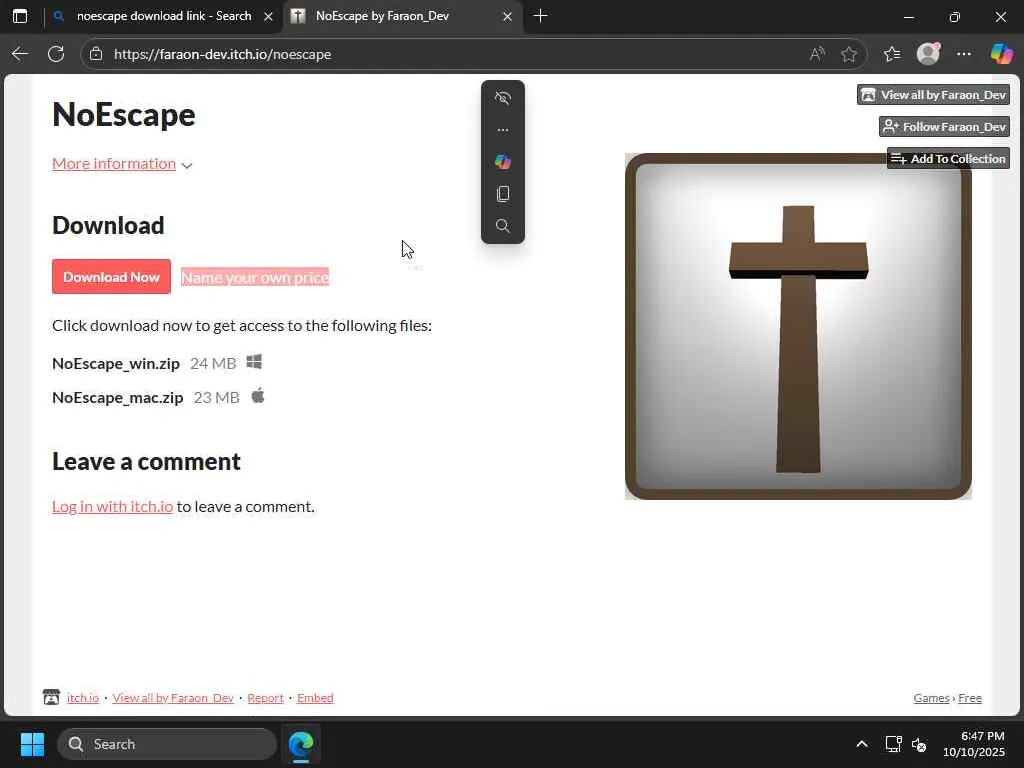Click the cross game cover image

tap(798, 327)
